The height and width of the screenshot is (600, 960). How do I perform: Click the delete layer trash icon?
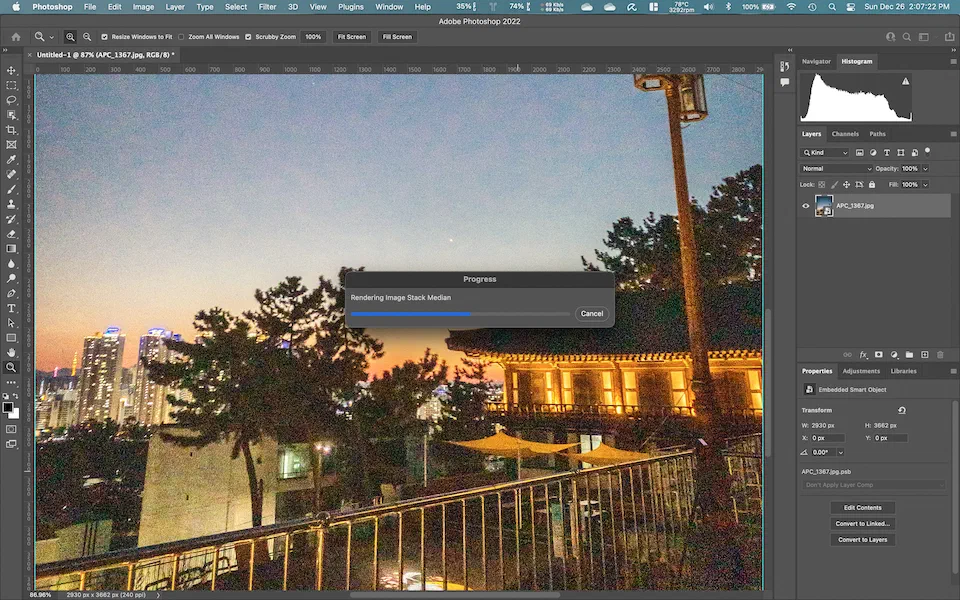940,354
